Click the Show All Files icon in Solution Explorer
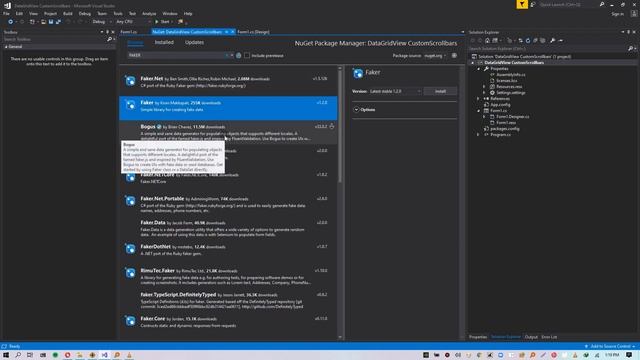640x360 pixels. pyautogui.click(x=542, y=40)
